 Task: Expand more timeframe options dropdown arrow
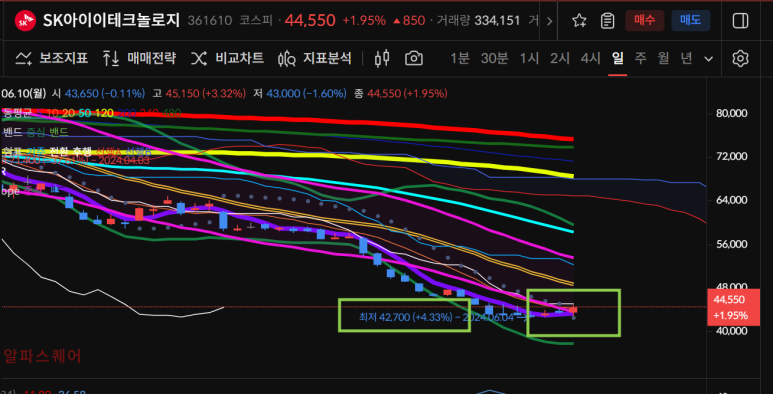tap(708, 59)
